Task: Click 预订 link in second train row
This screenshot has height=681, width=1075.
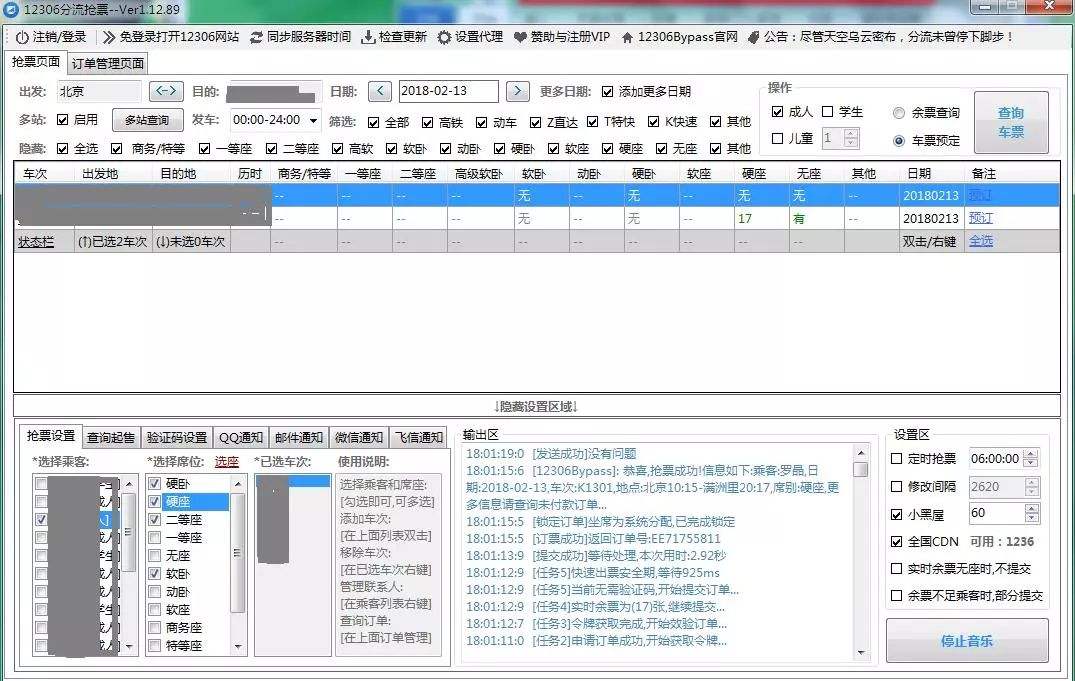Action: click(981, 218)
